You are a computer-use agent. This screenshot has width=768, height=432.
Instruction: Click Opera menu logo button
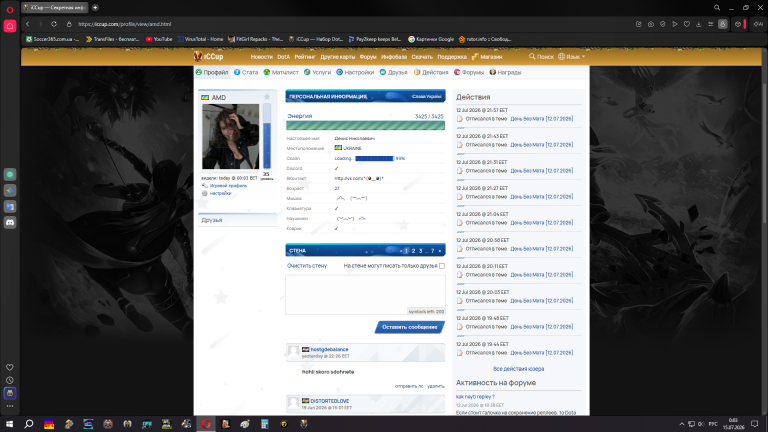(x=10, y=9)
